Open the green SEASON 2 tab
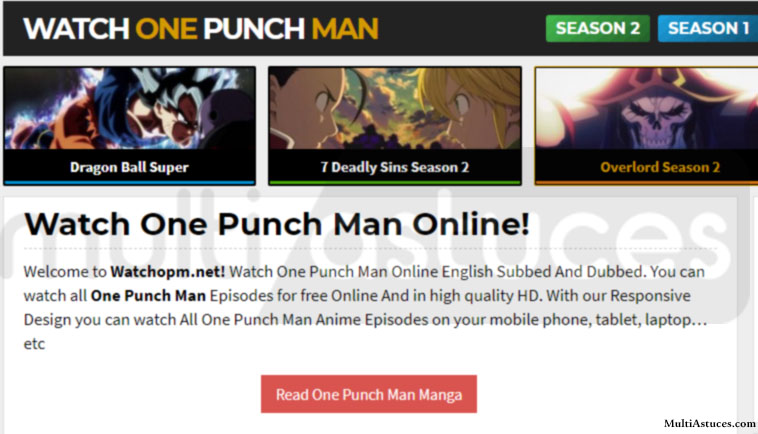Image resolution: width=758 pixels, height=434 pixels. click(598, 28)
